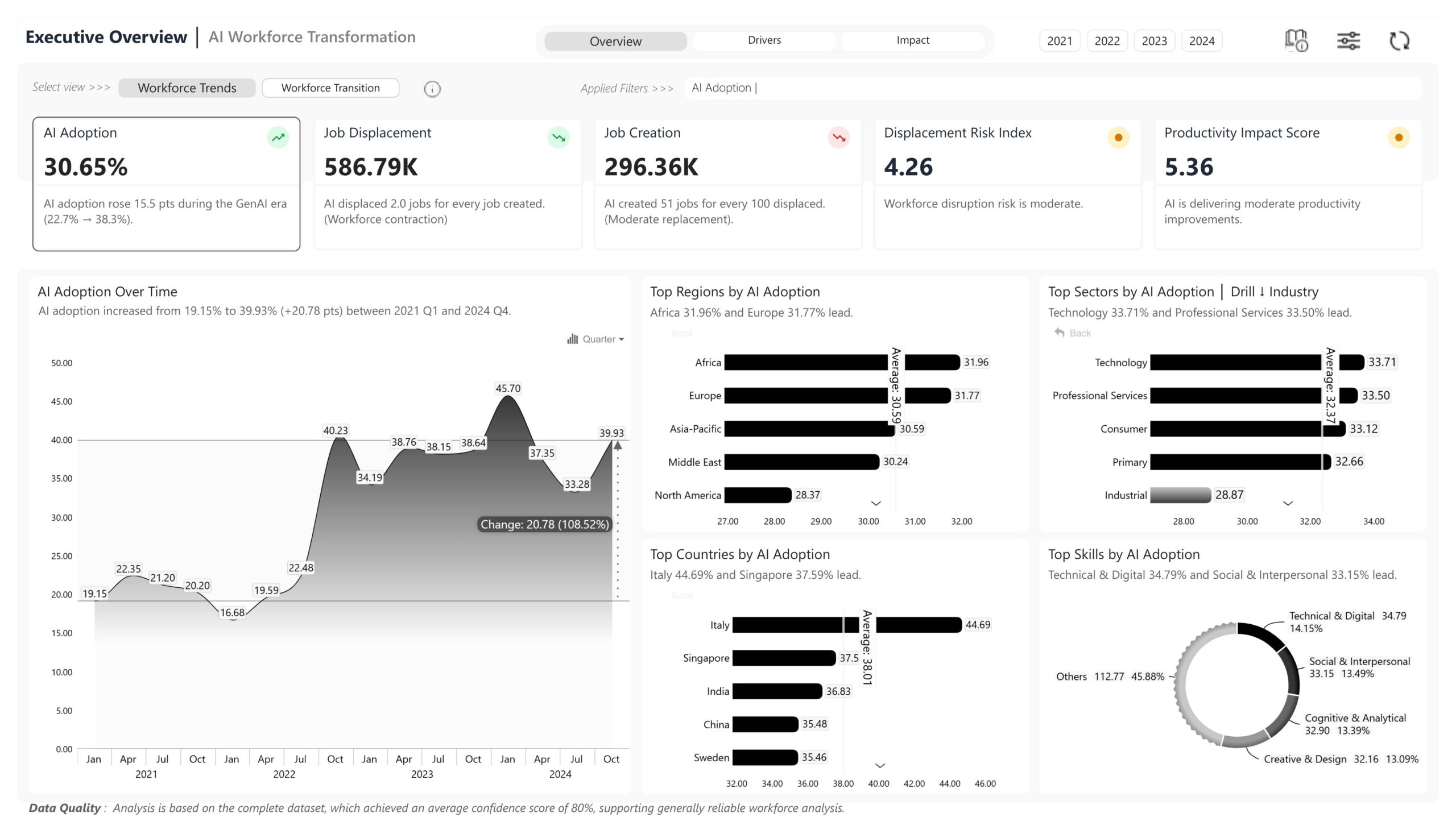Click the info circle icon near Workforce Transition
This screenshot has width=1456, height=834.
432,89
